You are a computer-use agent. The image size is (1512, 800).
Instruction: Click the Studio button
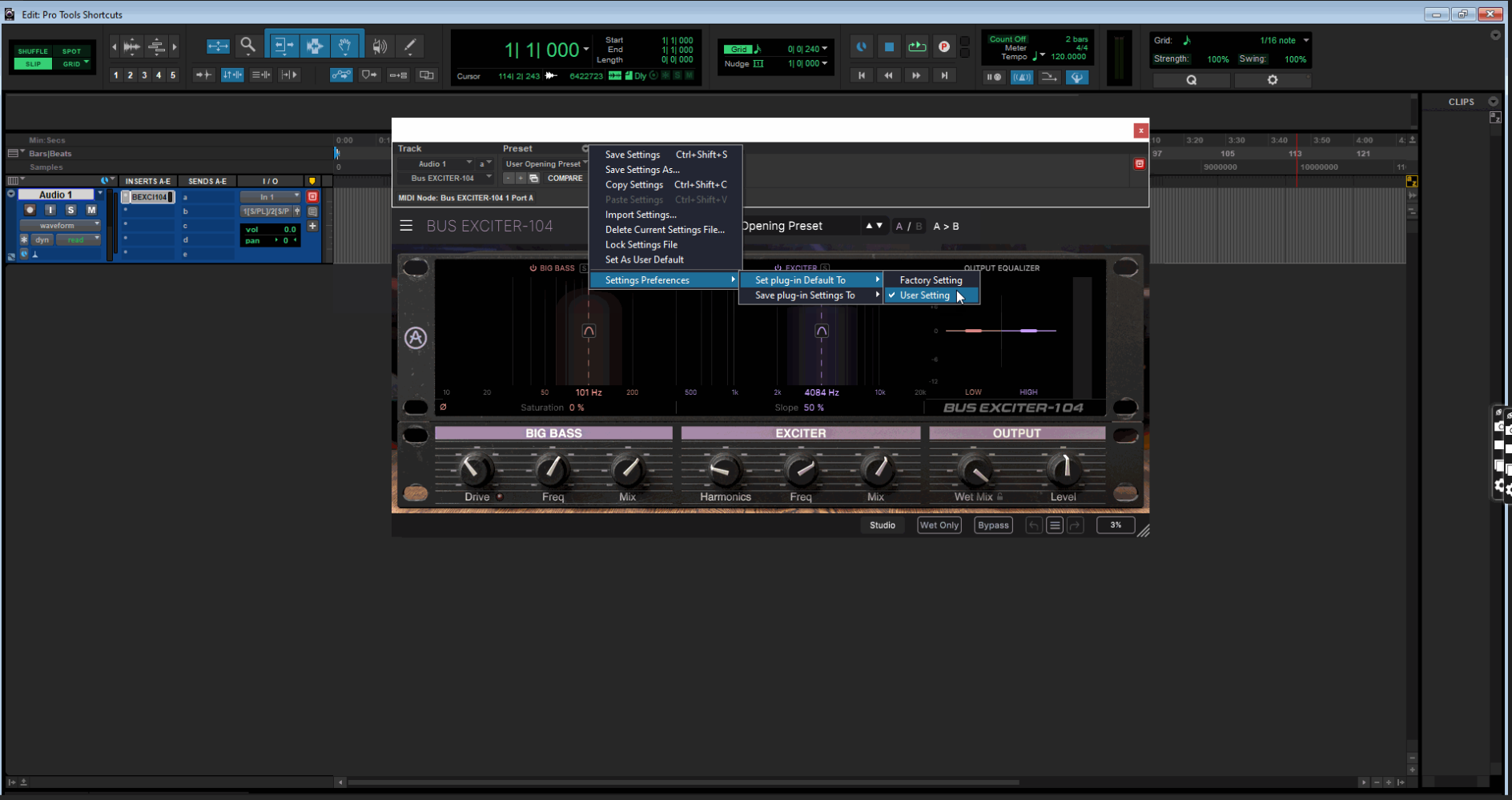tap(883, 525)
